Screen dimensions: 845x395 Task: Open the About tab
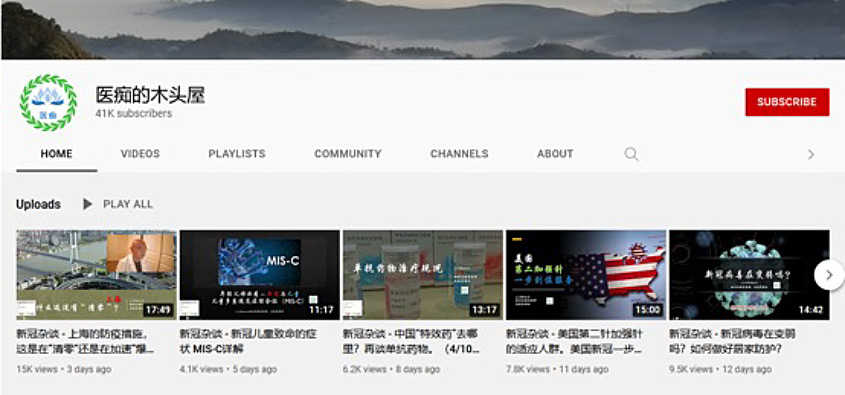555,154
